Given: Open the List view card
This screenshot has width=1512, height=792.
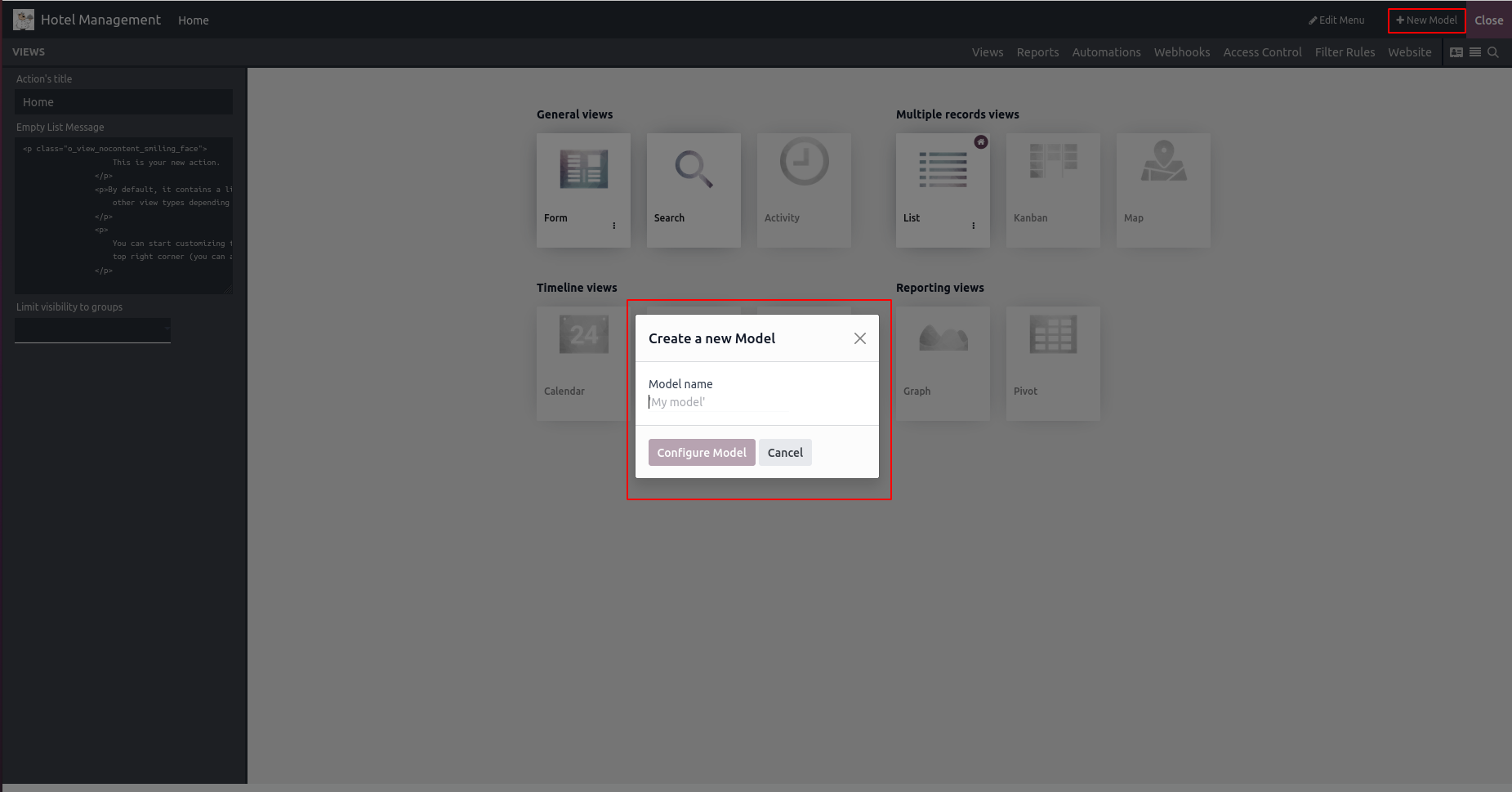Looking at the screenshot, I should point(943,190).
